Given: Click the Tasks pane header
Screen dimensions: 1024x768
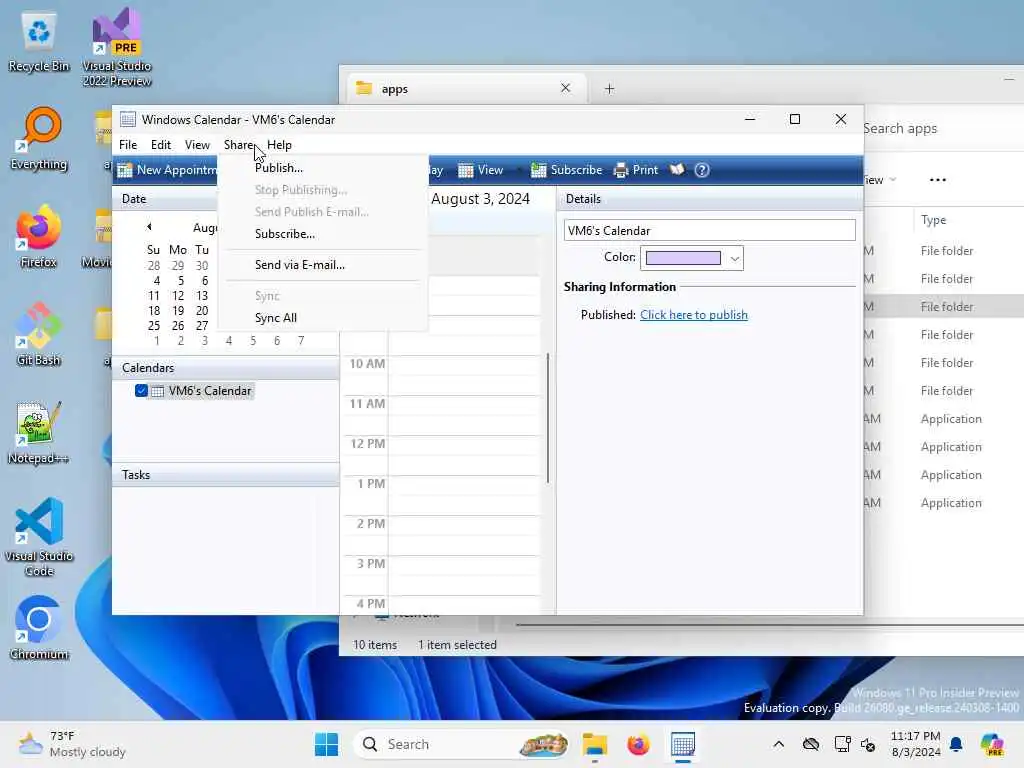Looking at the screenshot, I should click(x=225, y=475).
